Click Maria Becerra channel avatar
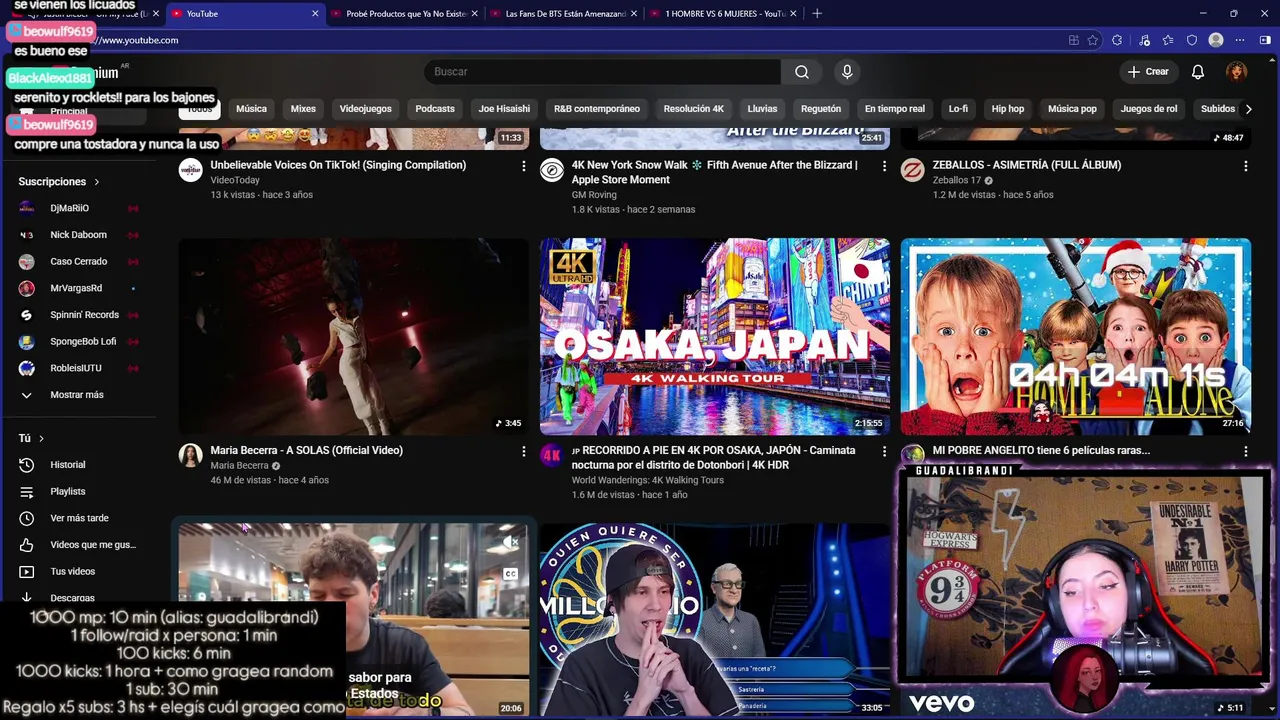1280x720 pixels. [190, 456]
